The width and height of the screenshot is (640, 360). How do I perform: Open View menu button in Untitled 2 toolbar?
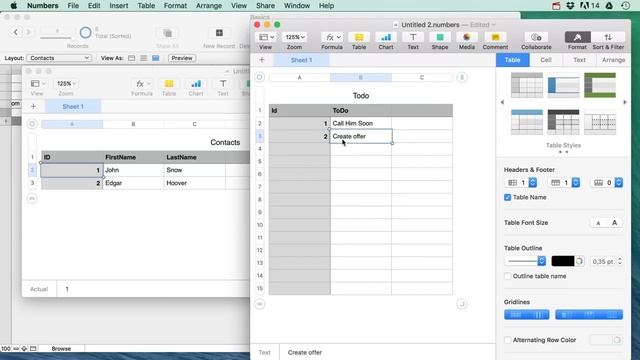pos(266,37)
